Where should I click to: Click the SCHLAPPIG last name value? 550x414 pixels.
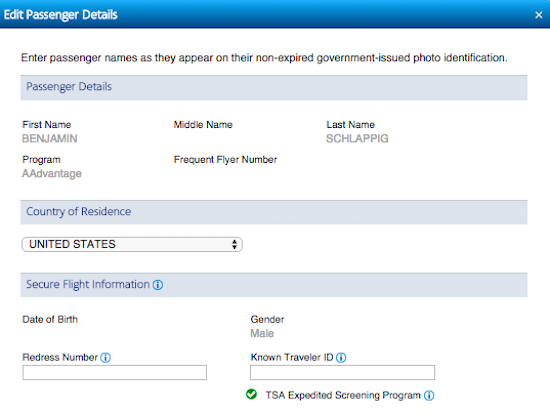(x=357, y=139)
